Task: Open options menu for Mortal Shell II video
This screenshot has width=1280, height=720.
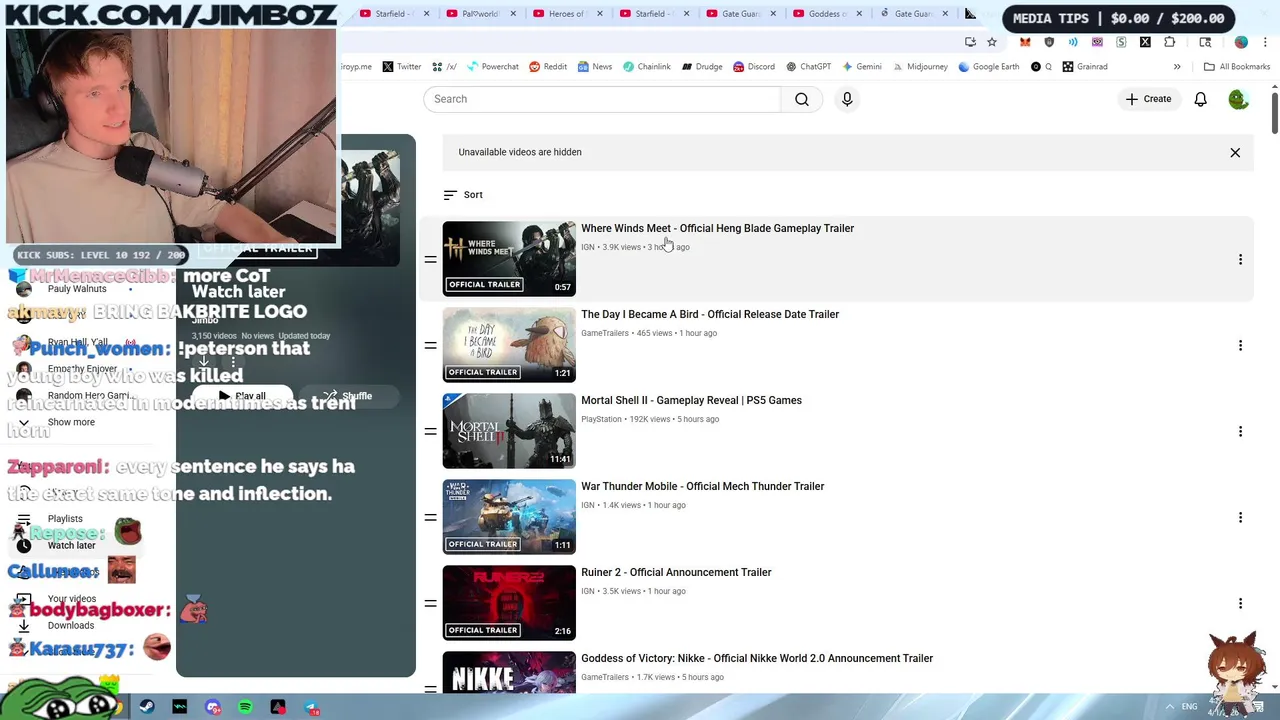Action: point(1240,432)
